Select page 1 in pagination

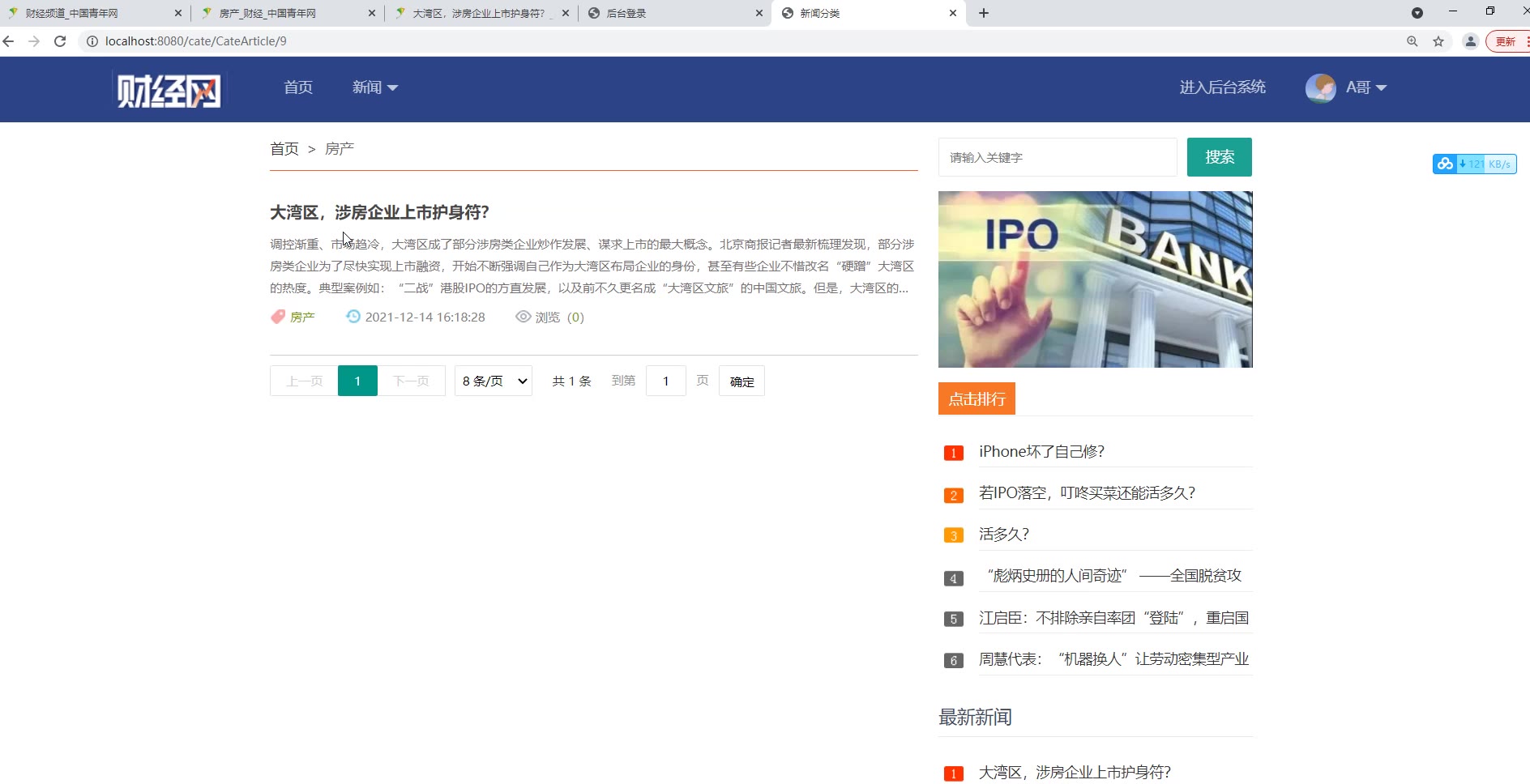tap(357, 381)
